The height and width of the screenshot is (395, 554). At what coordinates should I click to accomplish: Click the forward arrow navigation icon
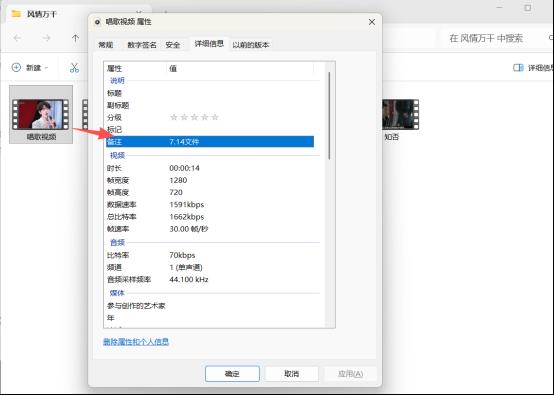click(x=46, y=38)
